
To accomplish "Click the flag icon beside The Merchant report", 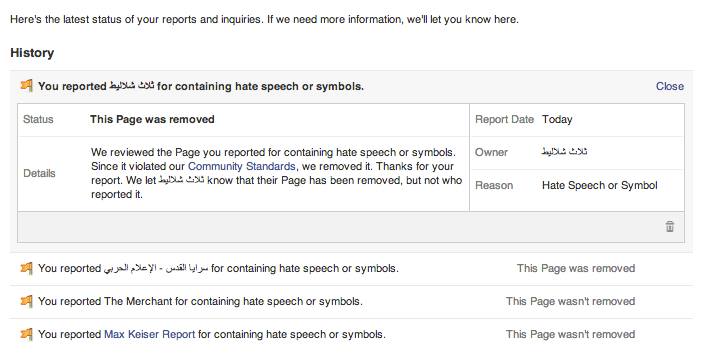I will 27,301.
